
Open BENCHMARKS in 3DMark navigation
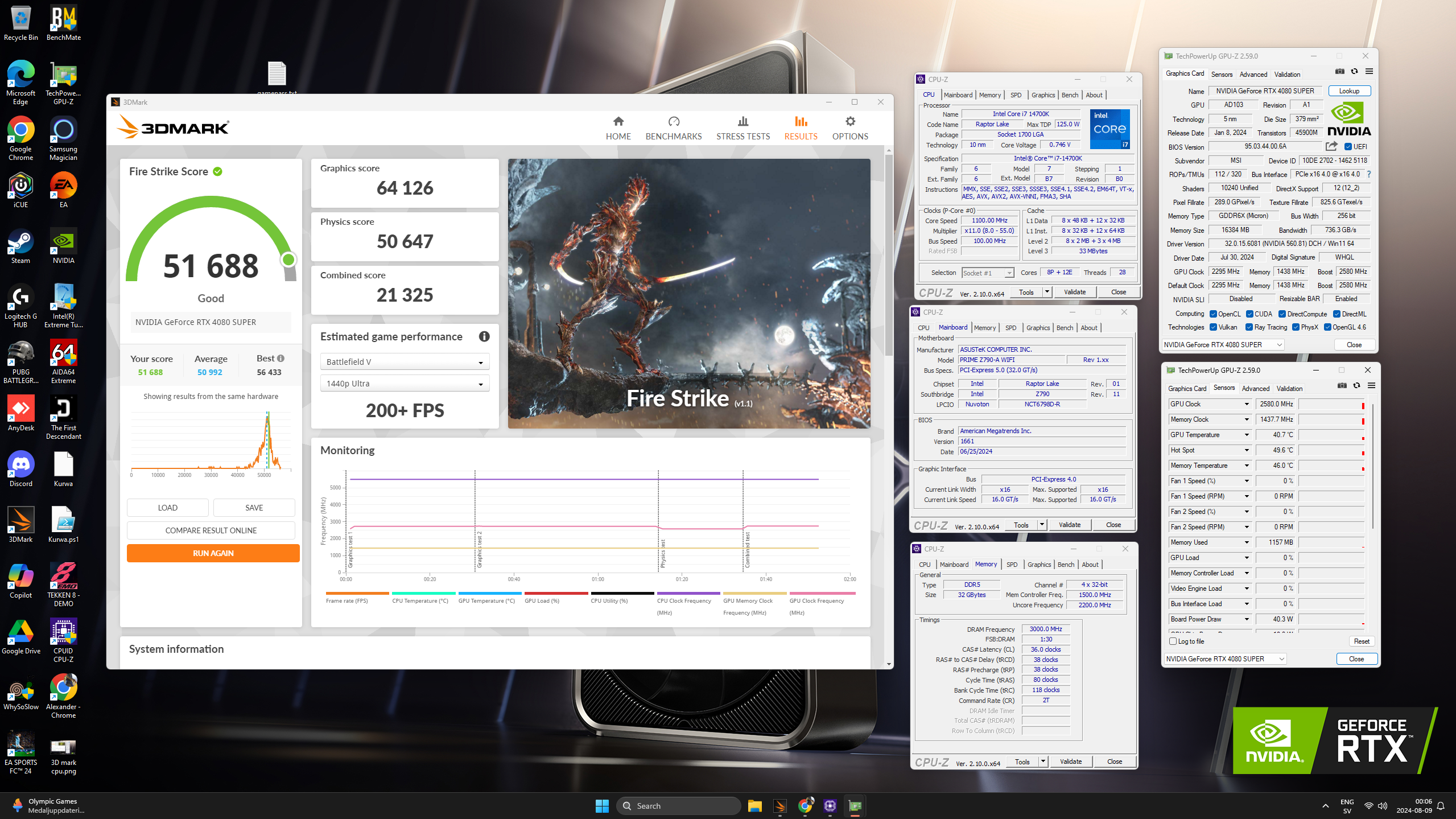pos(674,128)
